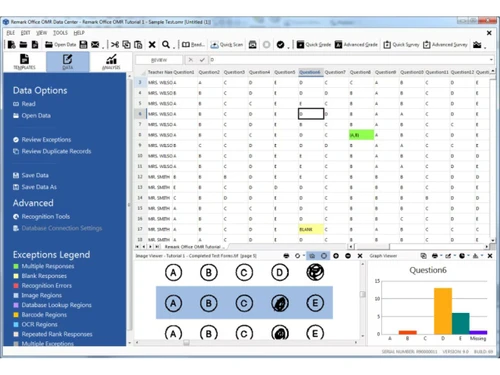Click the purple Database Lookup Regions legend swatch

tap(16, 305)
